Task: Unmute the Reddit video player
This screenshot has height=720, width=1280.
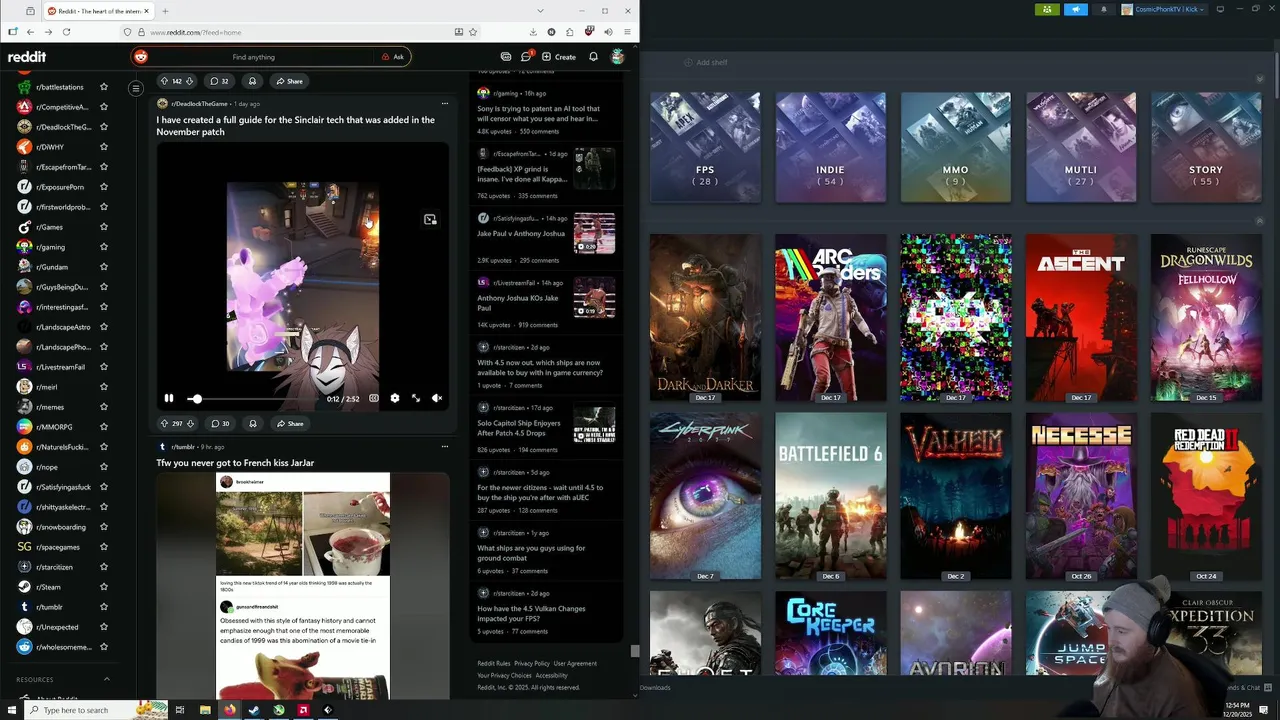Action: click(x=437, y=398)
